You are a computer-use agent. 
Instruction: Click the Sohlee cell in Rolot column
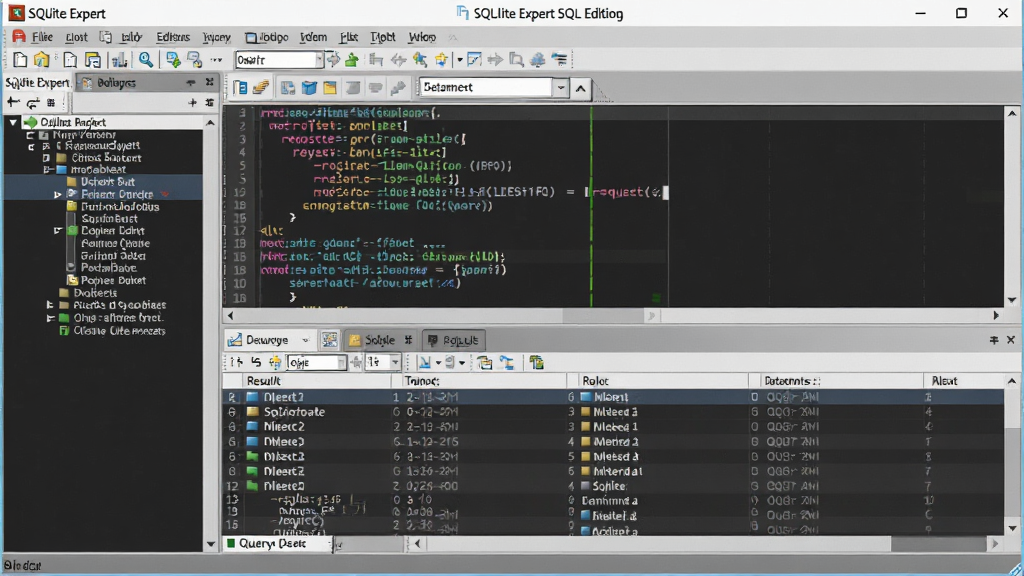(x=609, y=487)
